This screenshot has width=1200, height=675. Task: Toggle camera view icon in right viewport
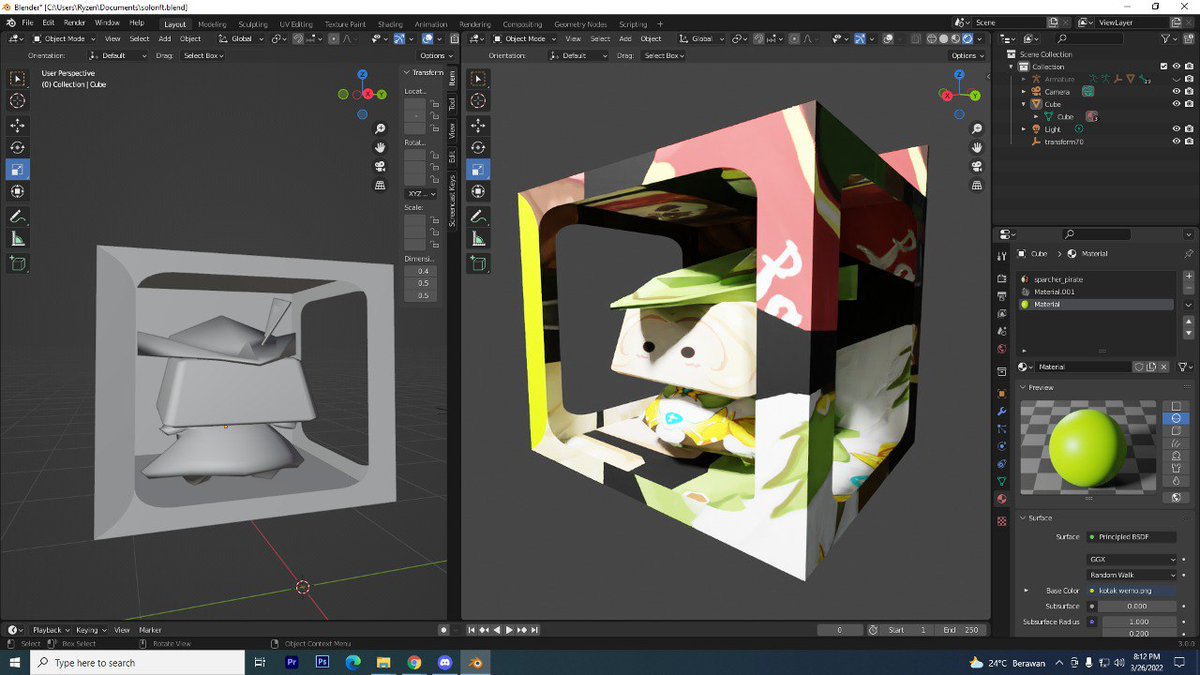pyautogui.click(x=976, y=166)
